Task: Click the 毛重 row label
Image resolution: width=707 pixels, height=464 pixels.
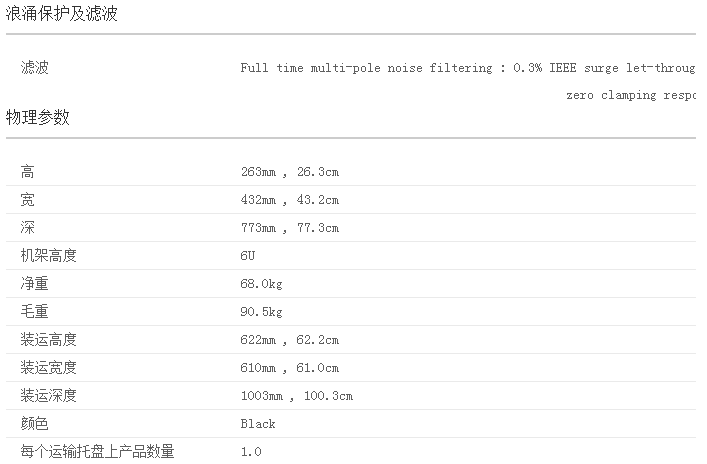Action: pyautogui.click(x=35, y=312)
